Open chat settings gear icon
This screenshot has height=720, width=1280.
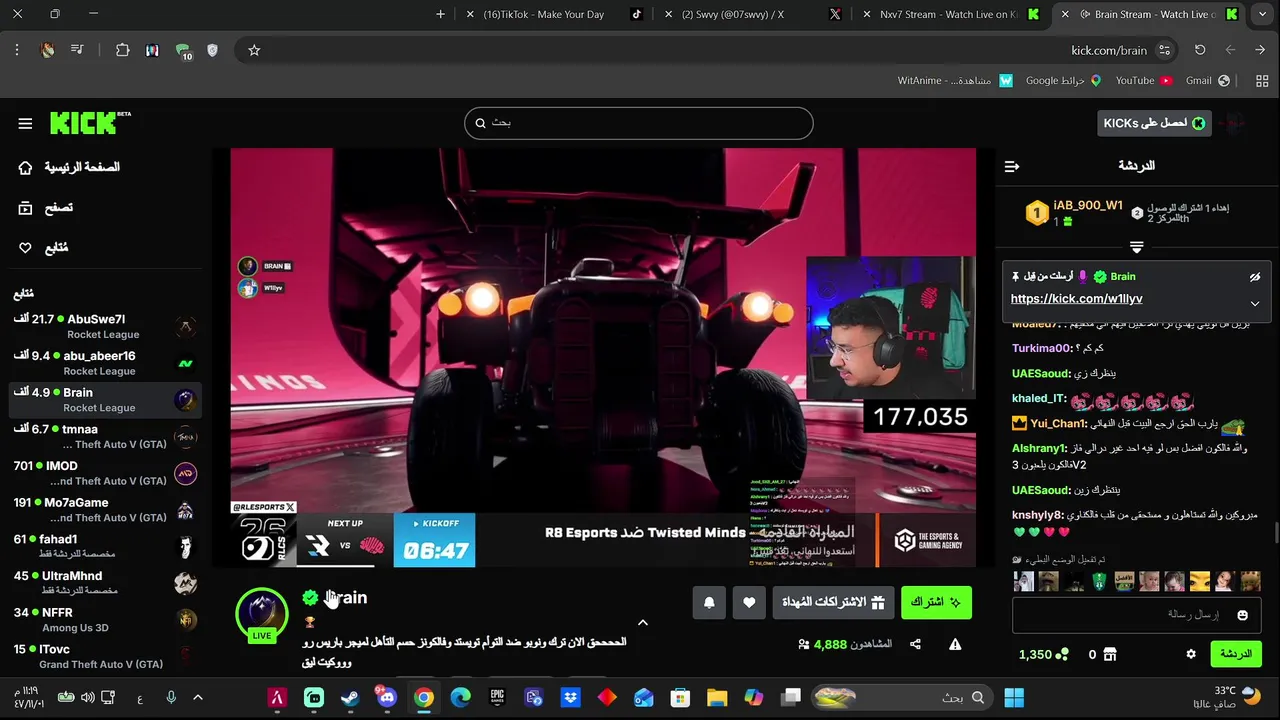point(1191,654)
